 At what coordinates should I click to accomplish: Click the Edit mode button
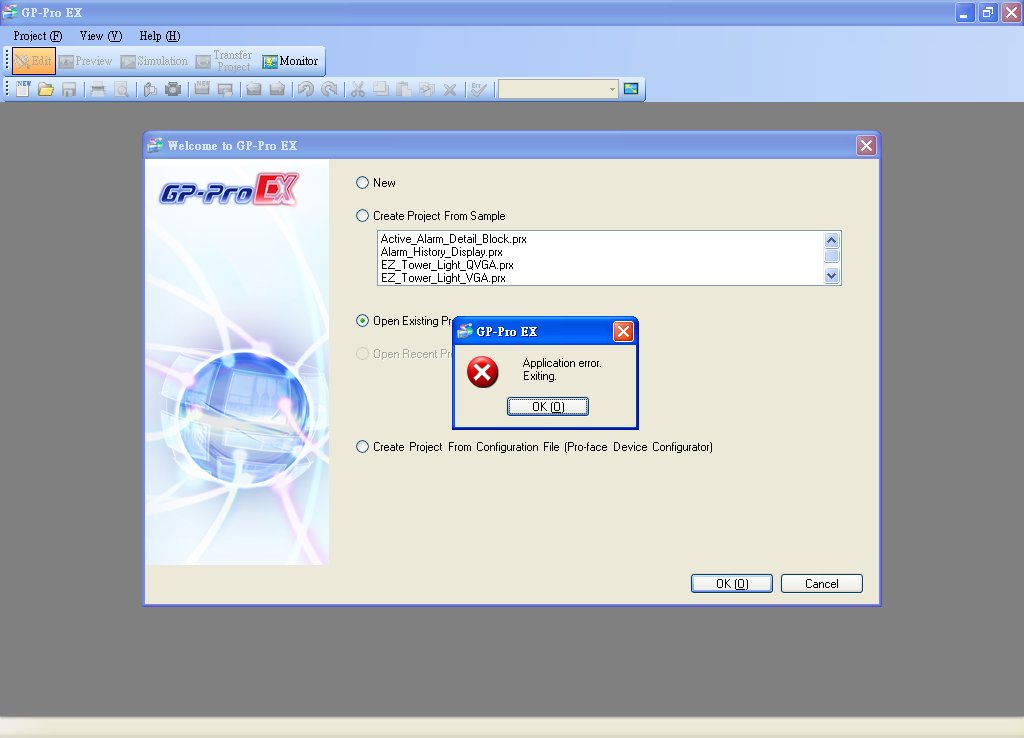point(34,61)
